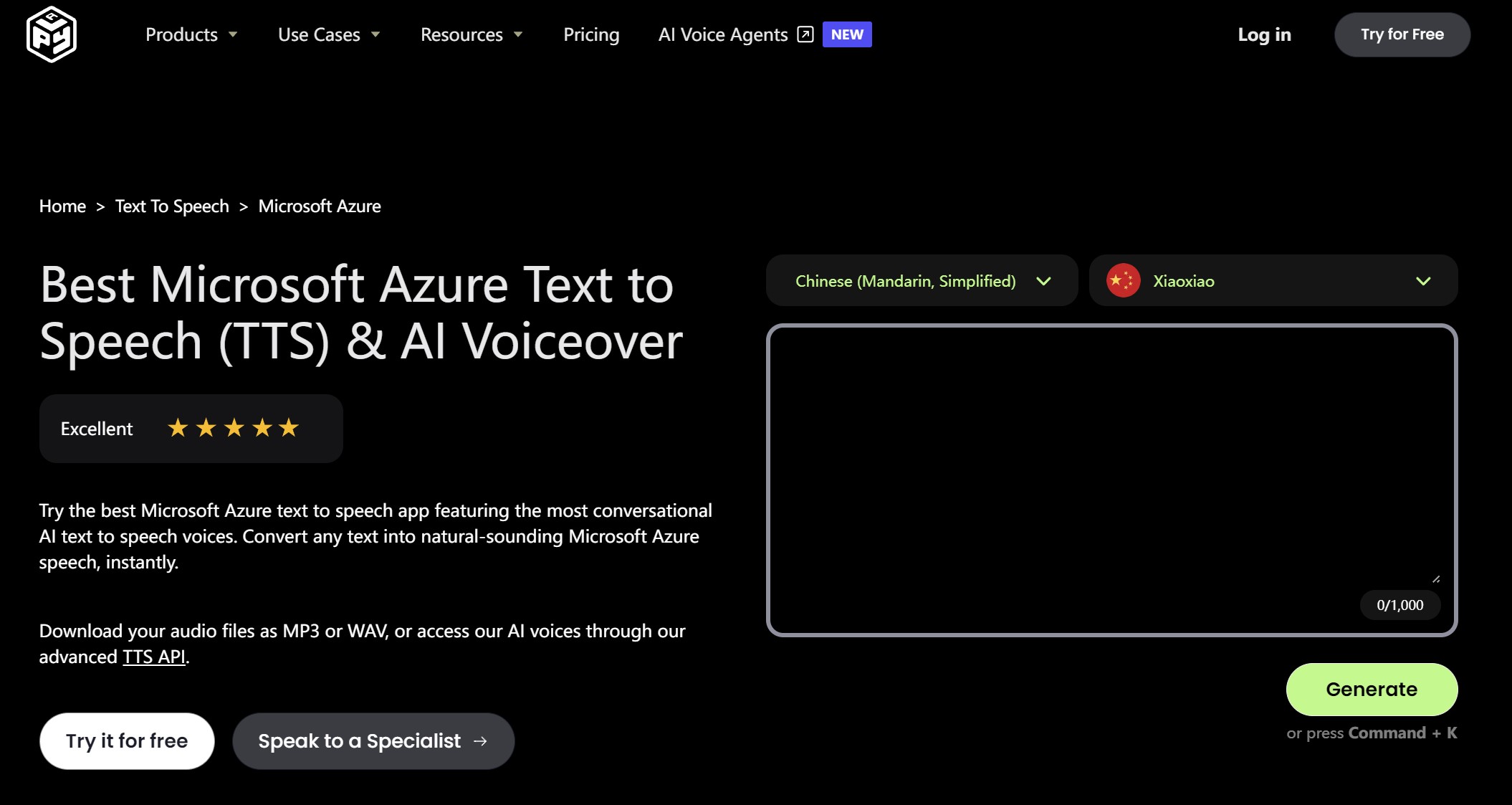Viewport: 1512px width, 805px height.
Task: Click the NEW badge
Action: tap(847, 34)
